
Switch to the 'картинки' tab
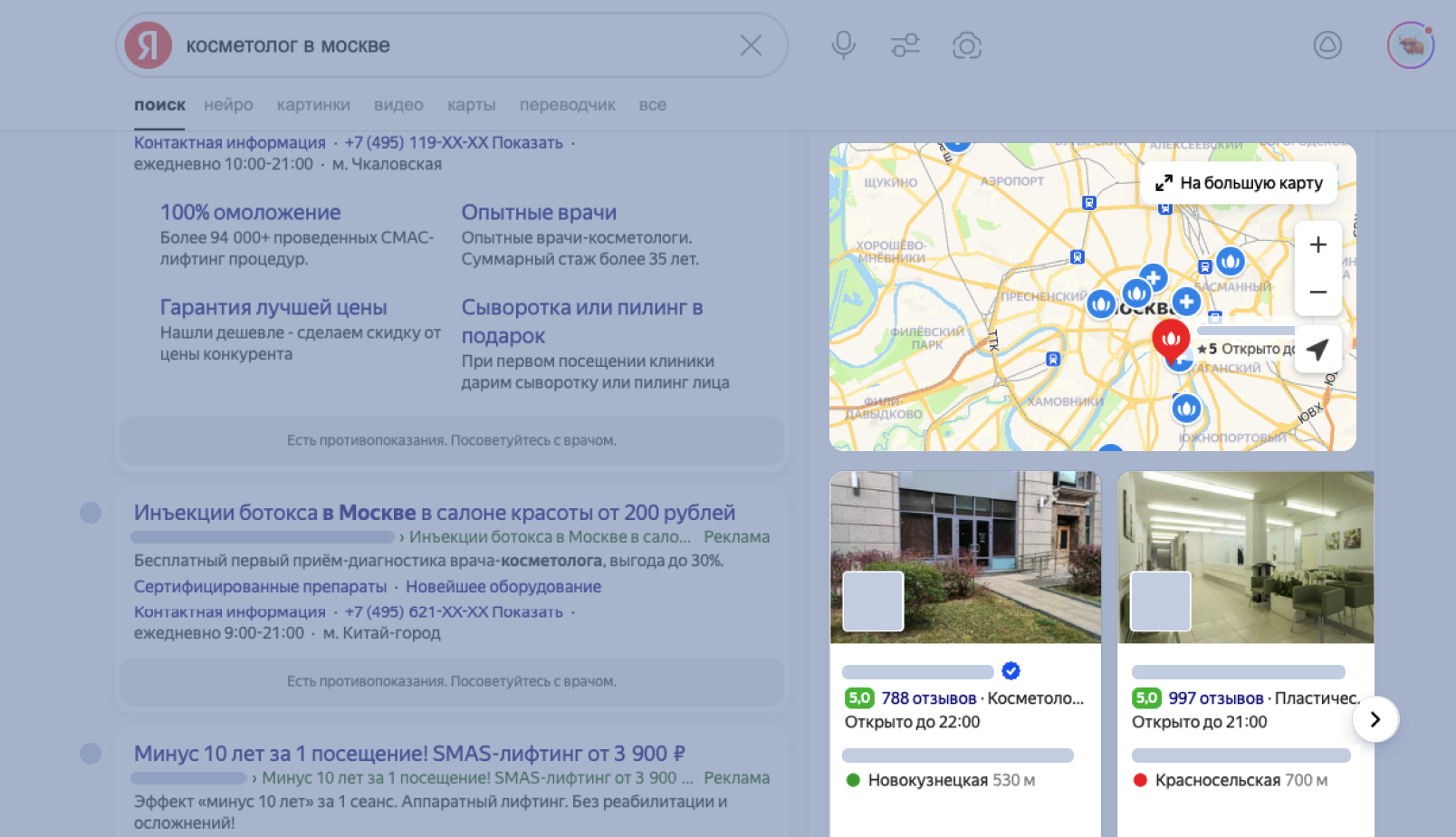313,105
